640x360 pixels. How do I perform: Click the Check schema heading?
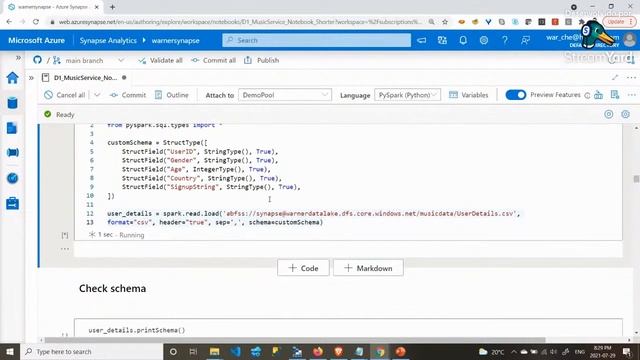(x=112, y=289)
